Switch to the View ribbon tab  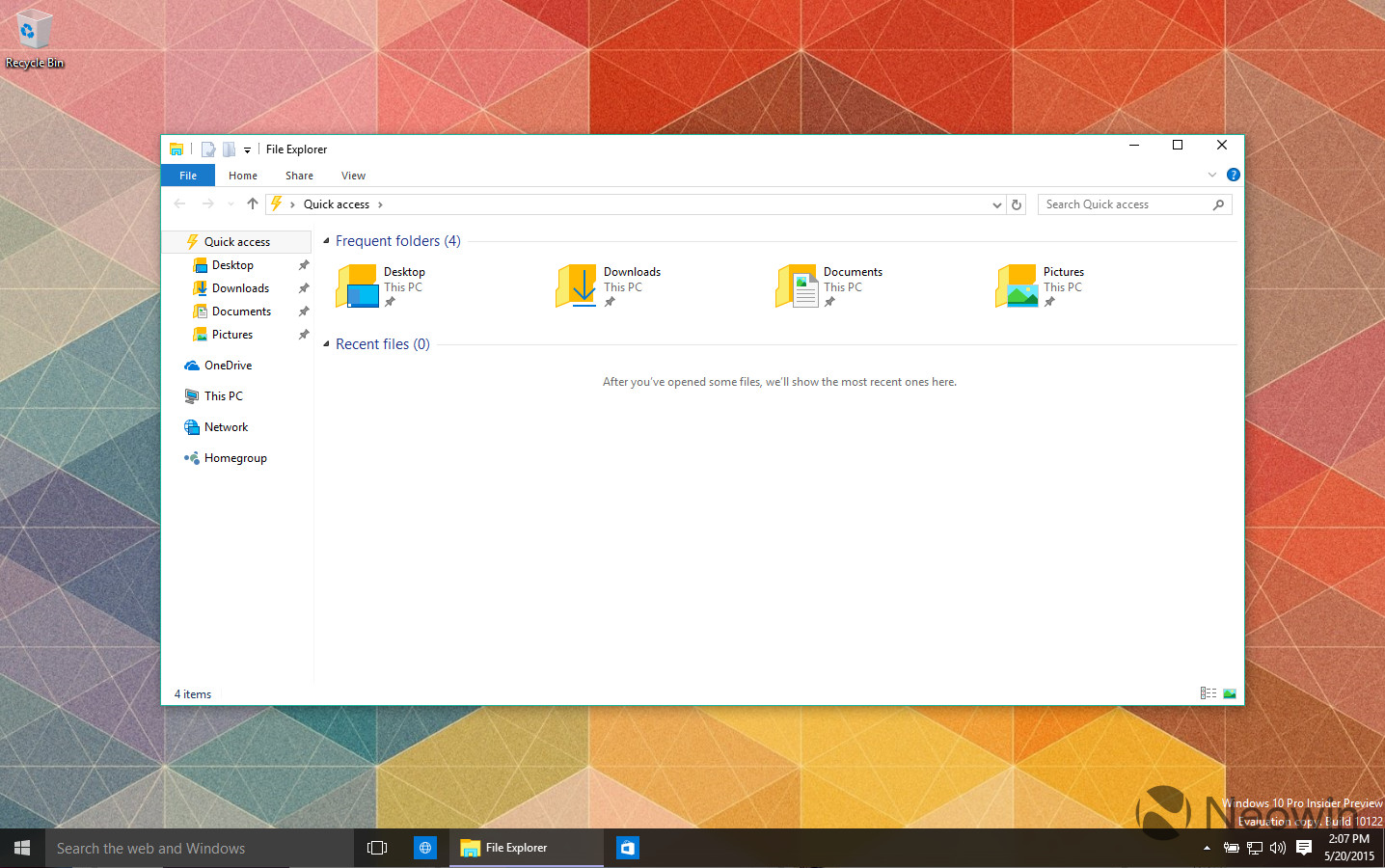(x=353, y=175)
